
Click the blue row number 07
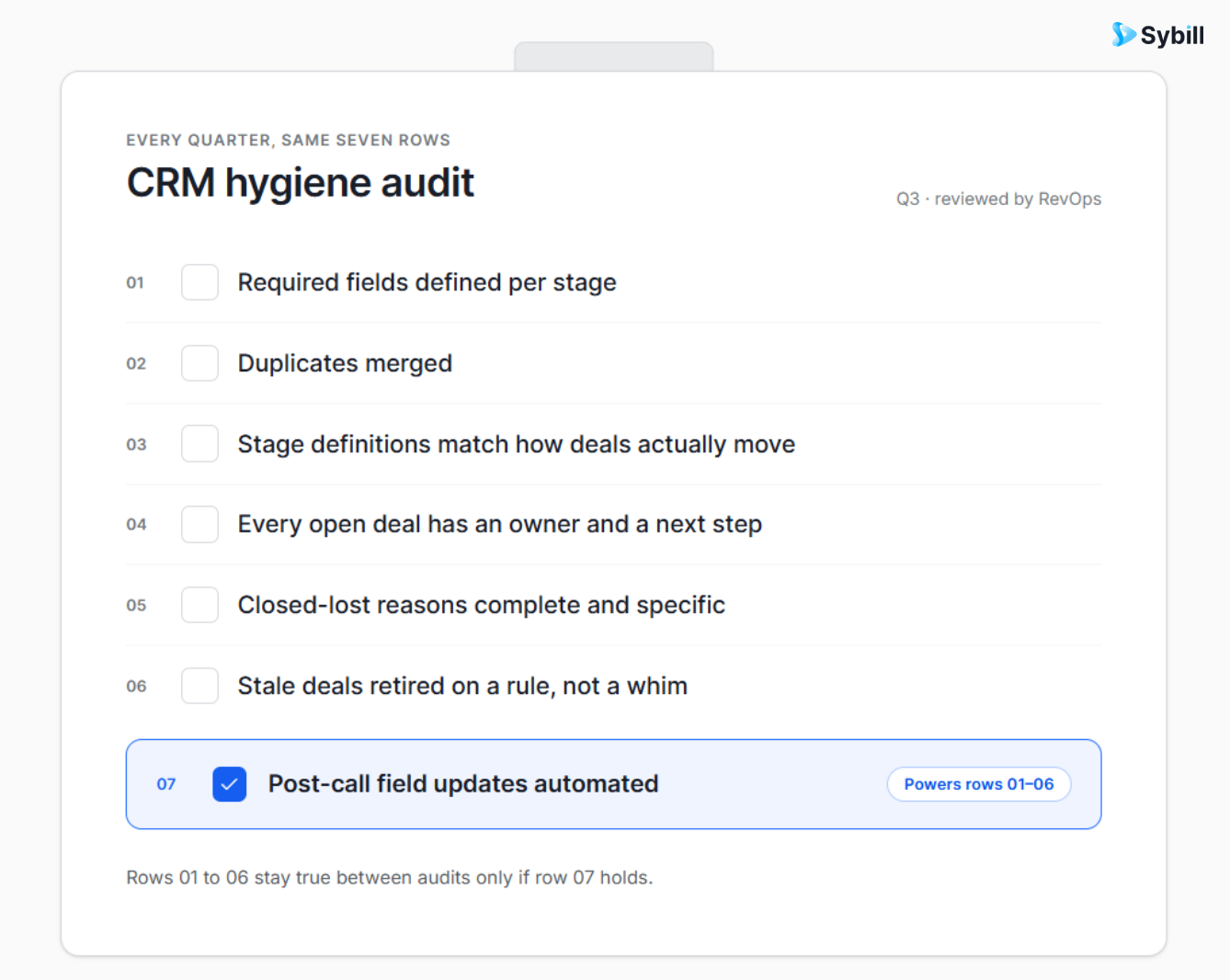166,784
